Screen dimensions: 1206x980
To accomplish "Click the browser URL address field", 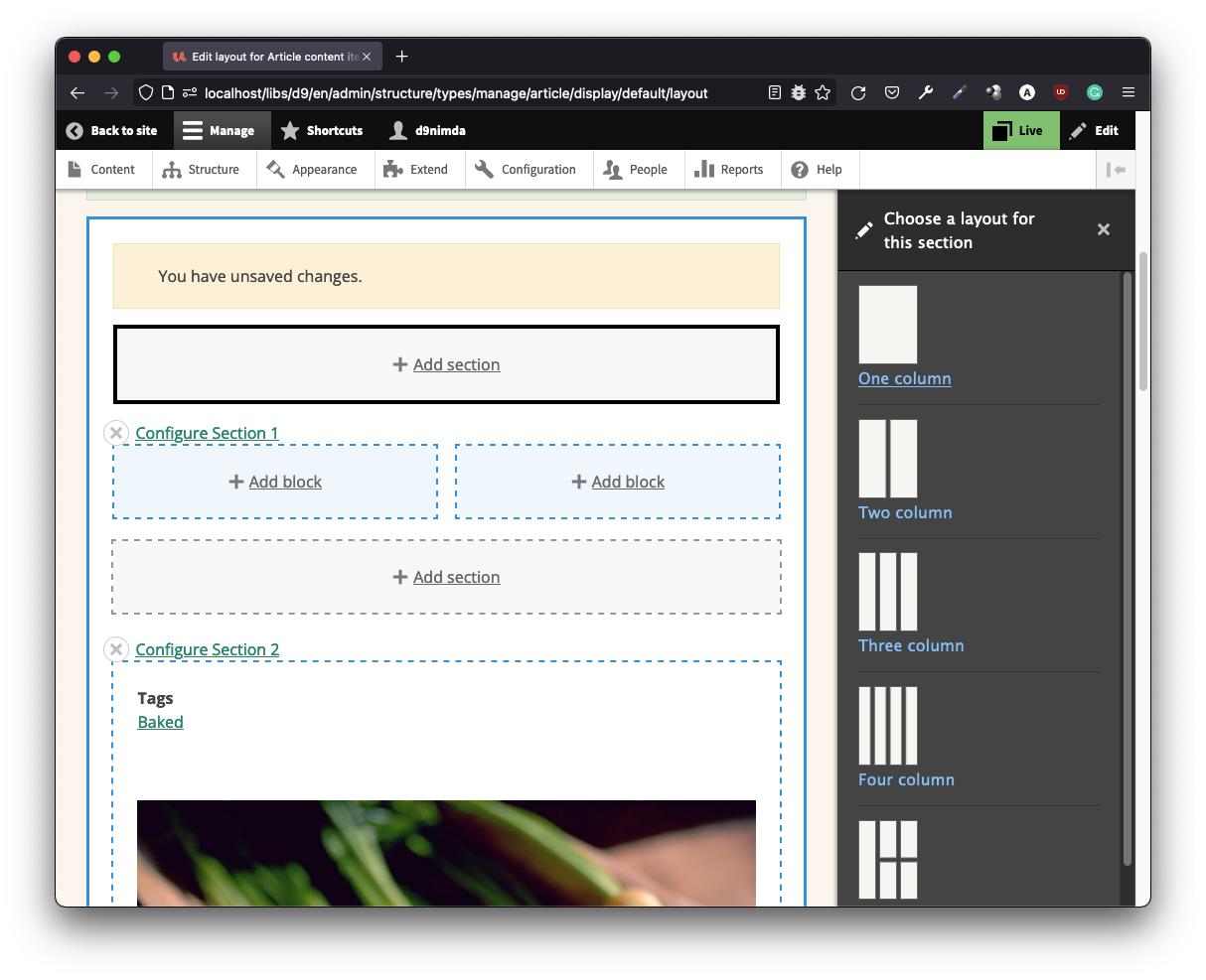I will click(x=457, y=93).
